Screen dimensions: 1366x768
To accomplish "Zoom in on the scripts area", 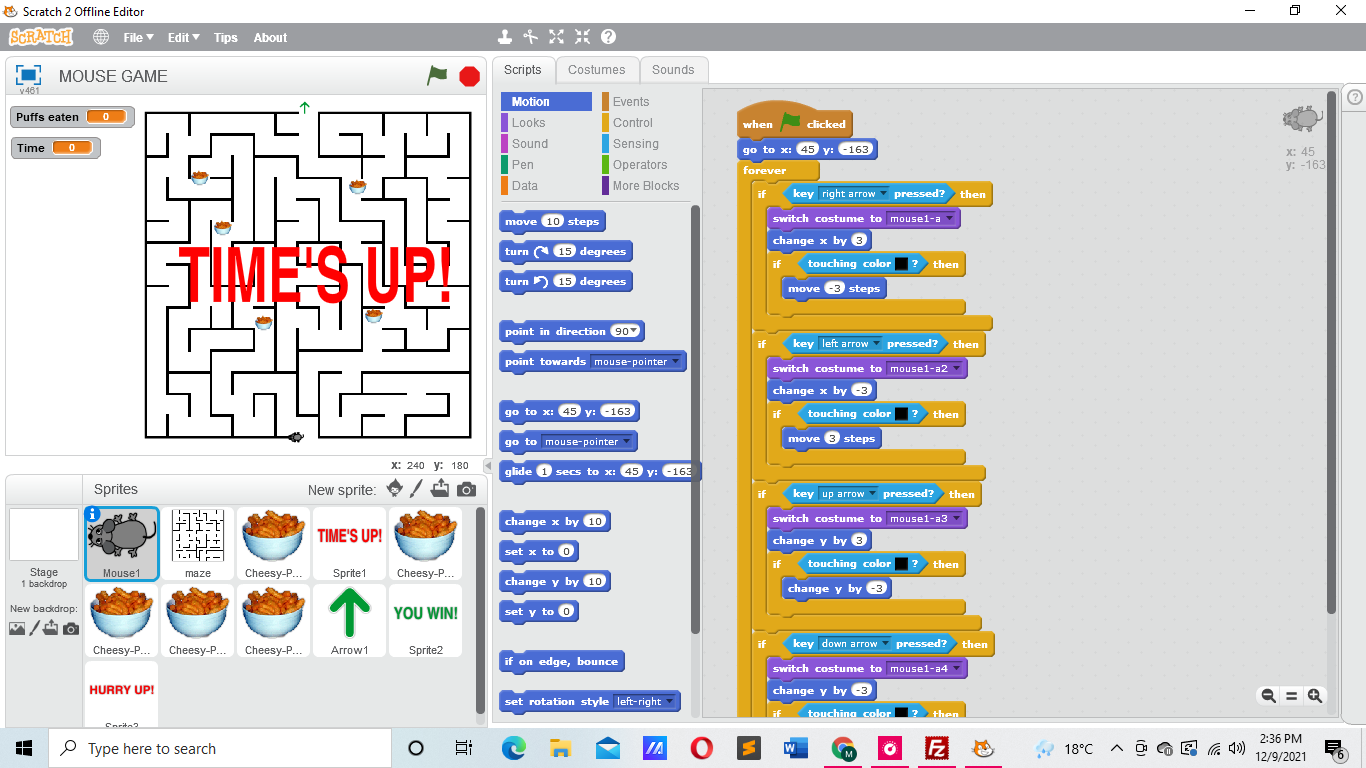I will point(1315,696).
